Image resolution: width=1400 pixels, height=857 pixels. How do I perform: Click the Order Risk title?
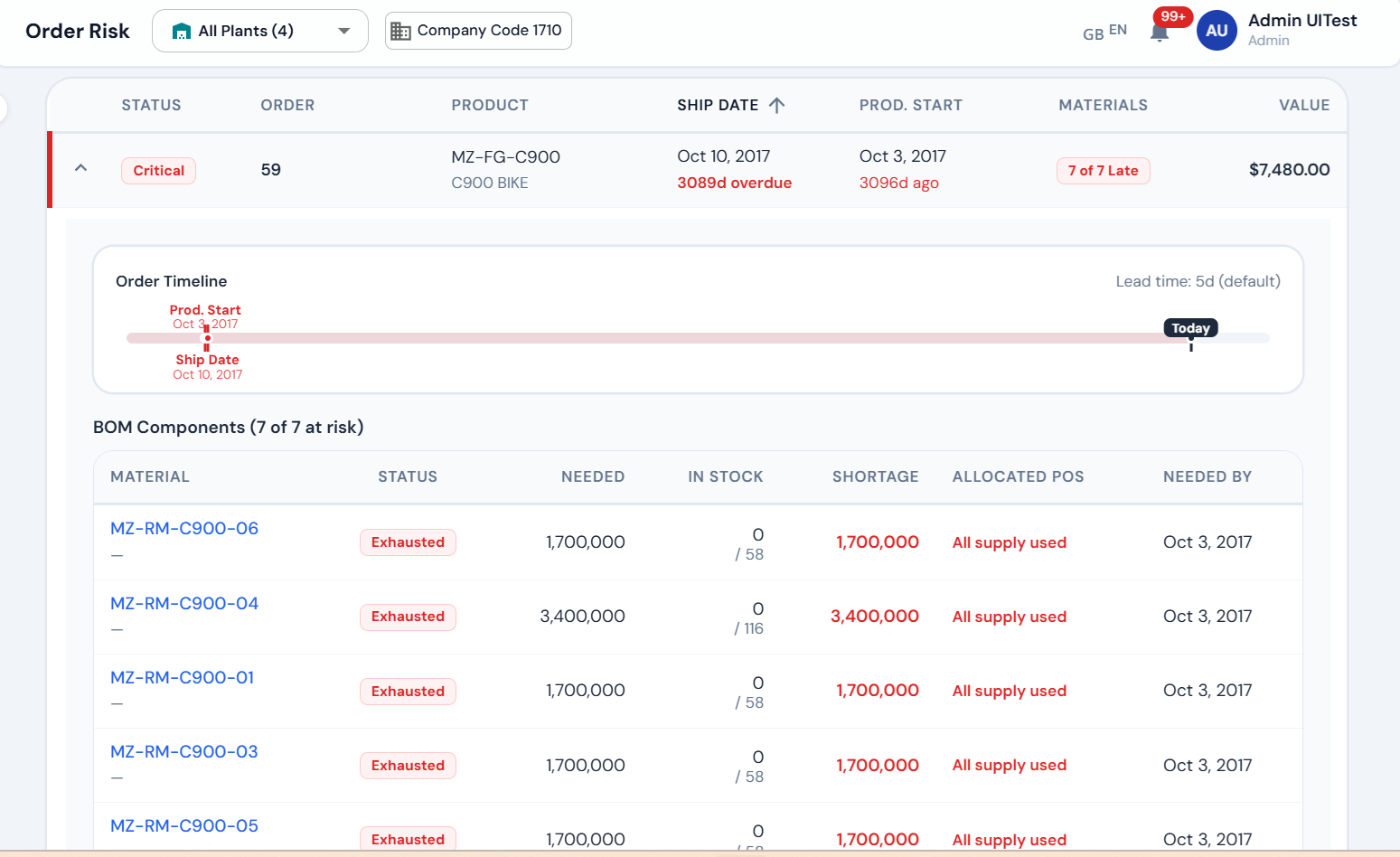tap(78, 31)
